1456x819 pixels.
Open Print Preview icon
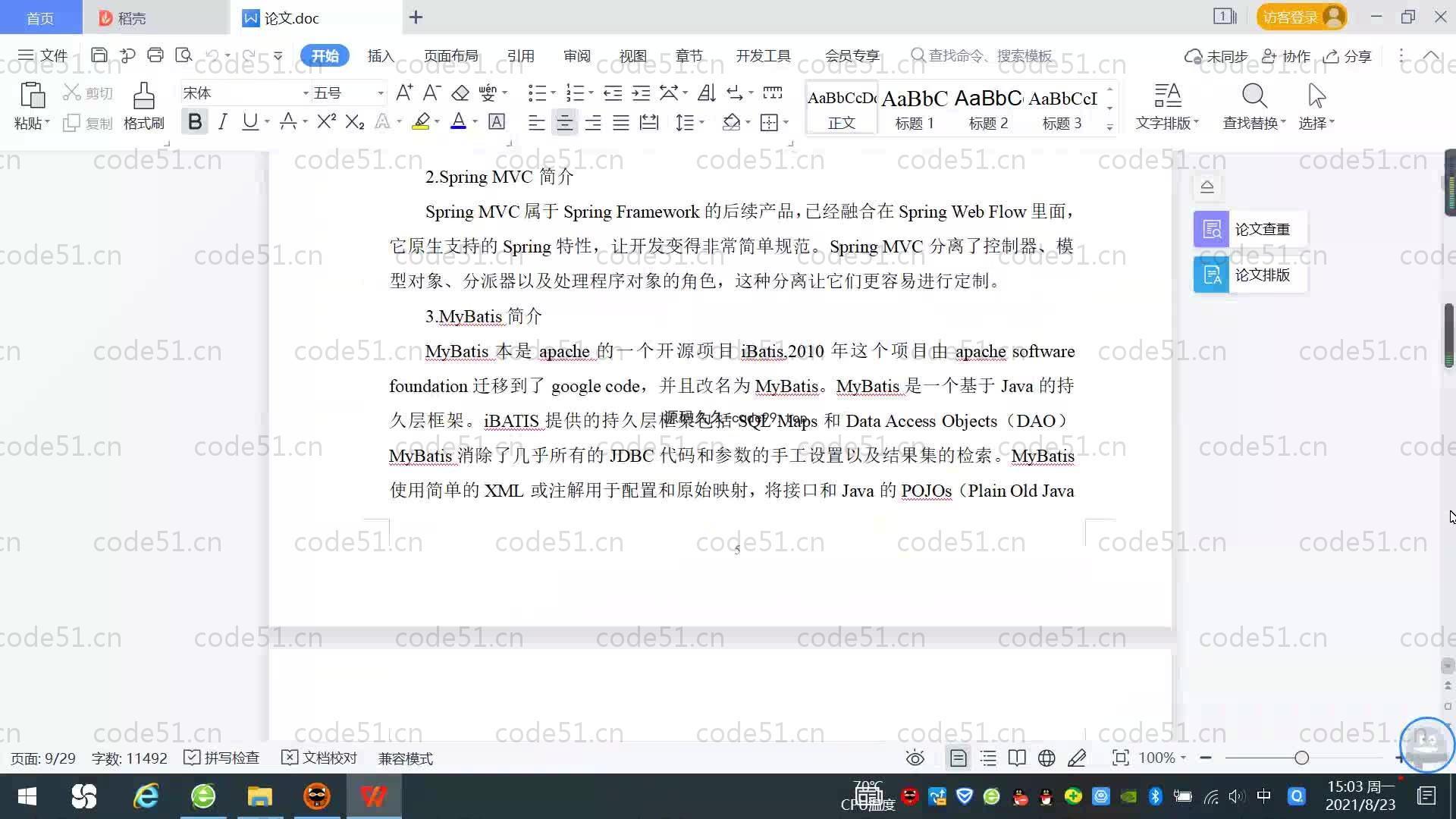184,55
